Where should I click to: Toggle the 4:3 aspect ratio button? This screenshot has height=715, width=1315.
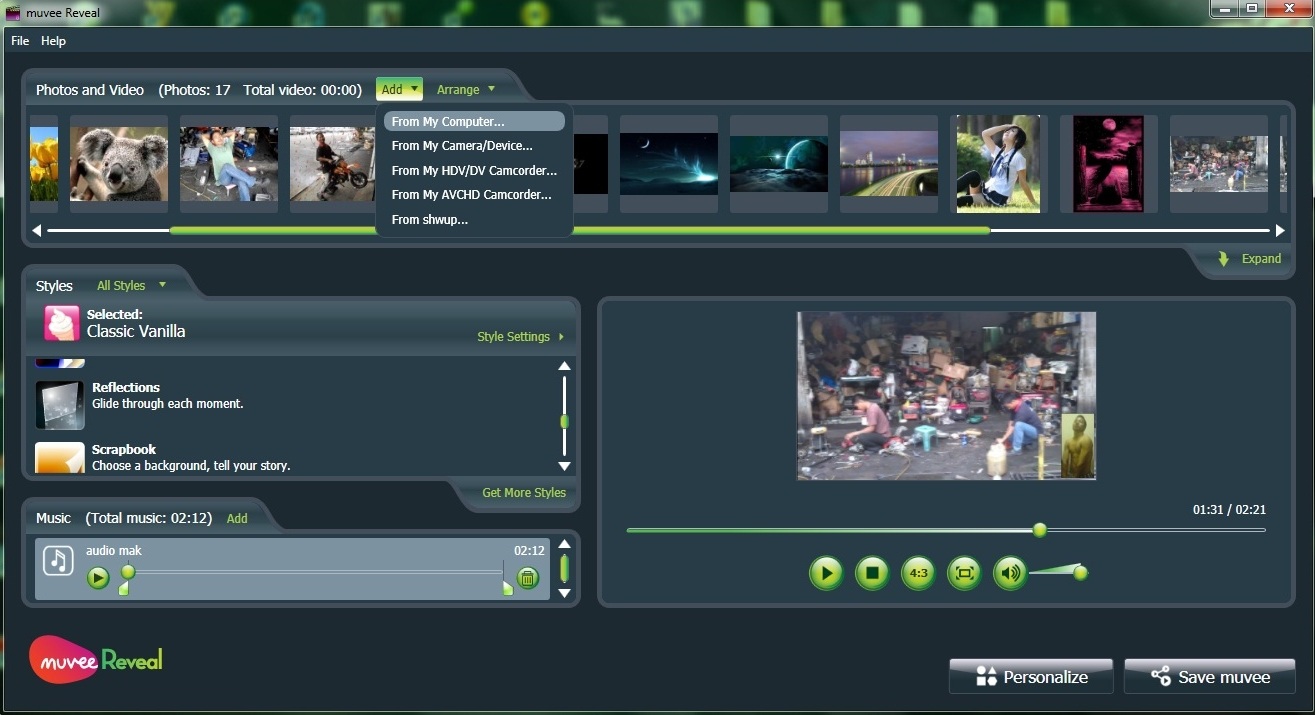(918, 573)
